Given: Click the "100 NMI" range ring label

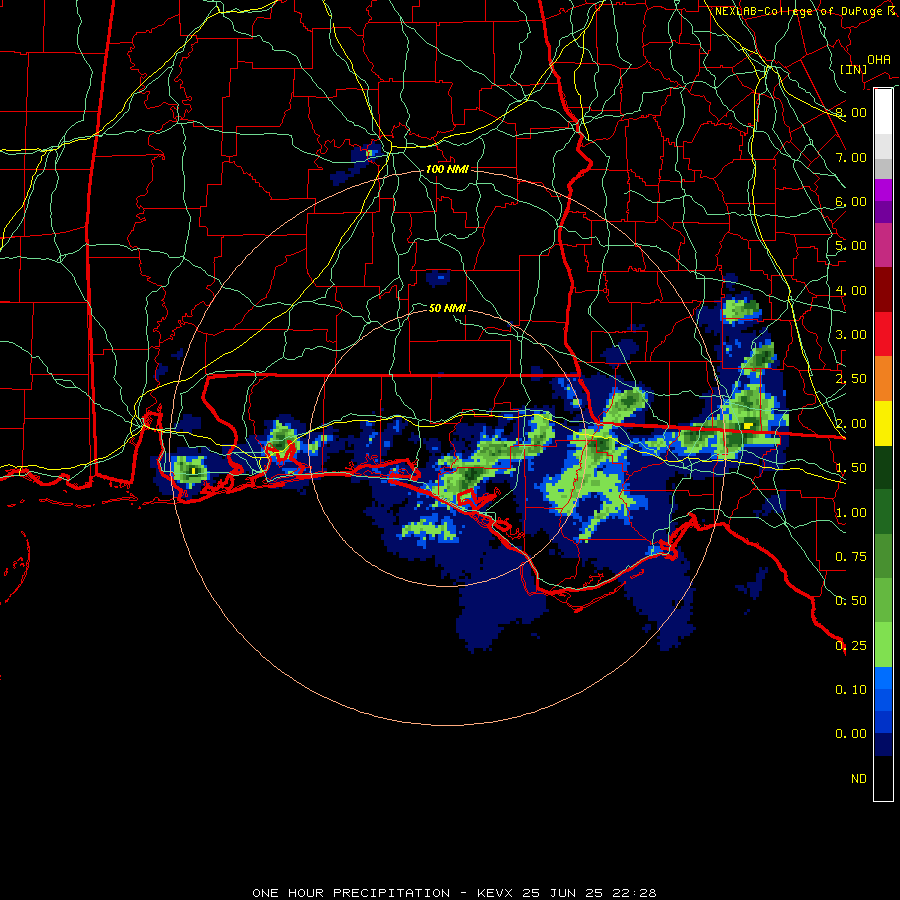Looking at the screenshot, I should (x=447, y=169).
